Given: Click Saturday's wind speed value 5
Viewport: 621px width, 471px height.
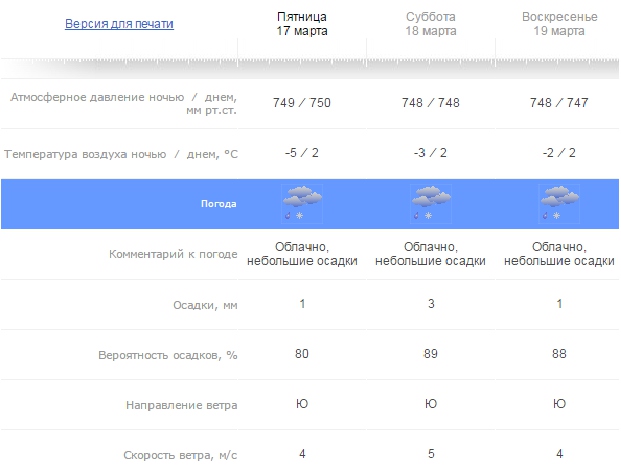Looking at the screenshot, I should [431, 454].
